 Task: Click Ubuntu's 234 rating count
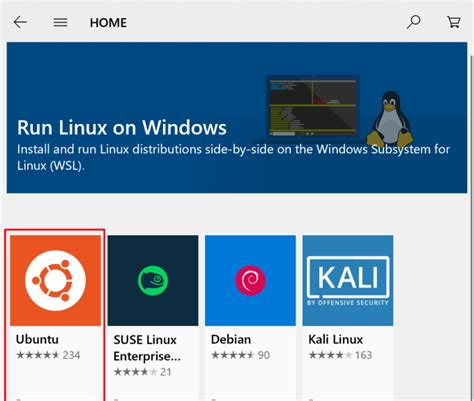point(71,355)
